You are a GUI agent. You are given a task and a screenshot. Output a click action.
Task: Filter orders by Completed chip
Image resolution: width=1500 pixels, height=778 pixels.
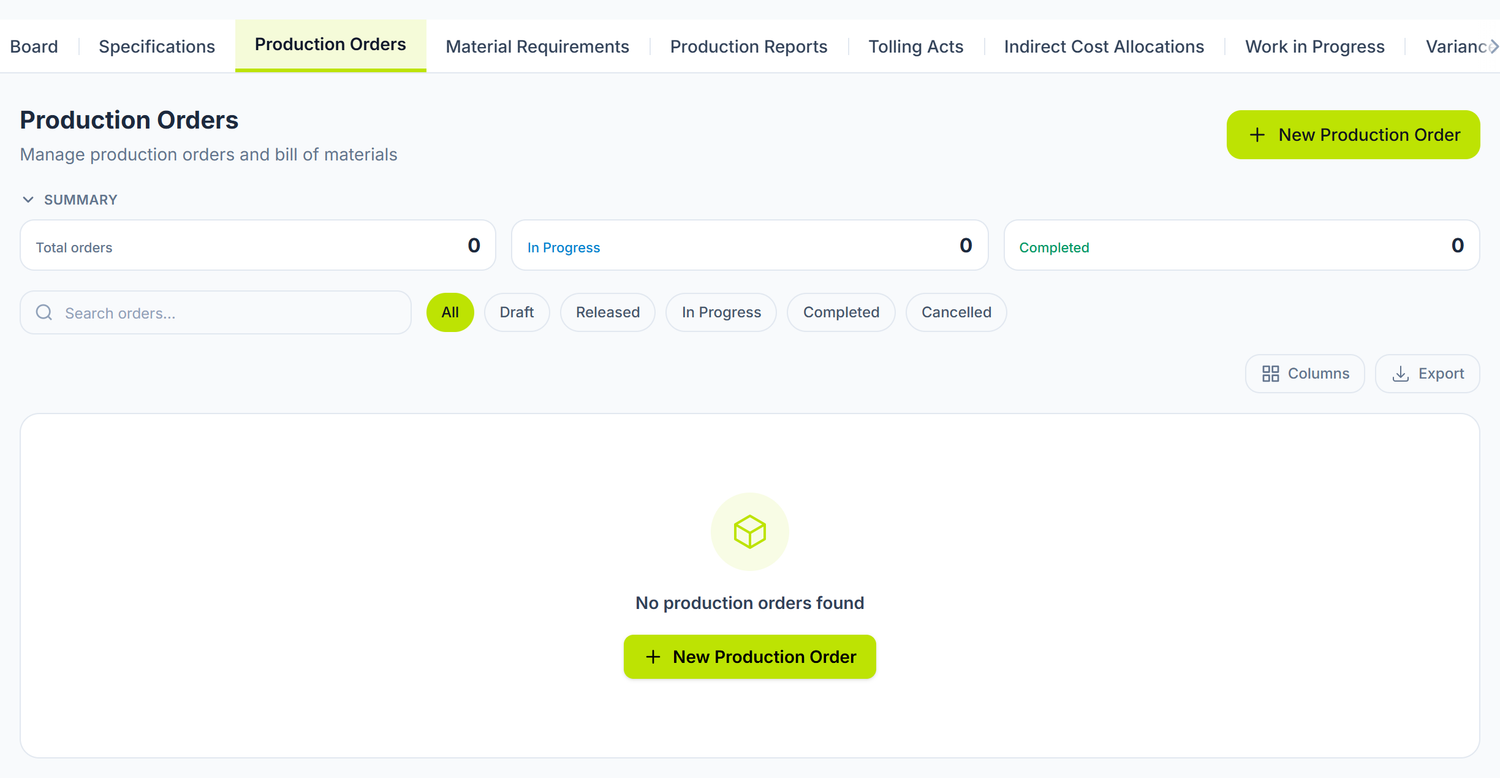(x=841, y=313)
